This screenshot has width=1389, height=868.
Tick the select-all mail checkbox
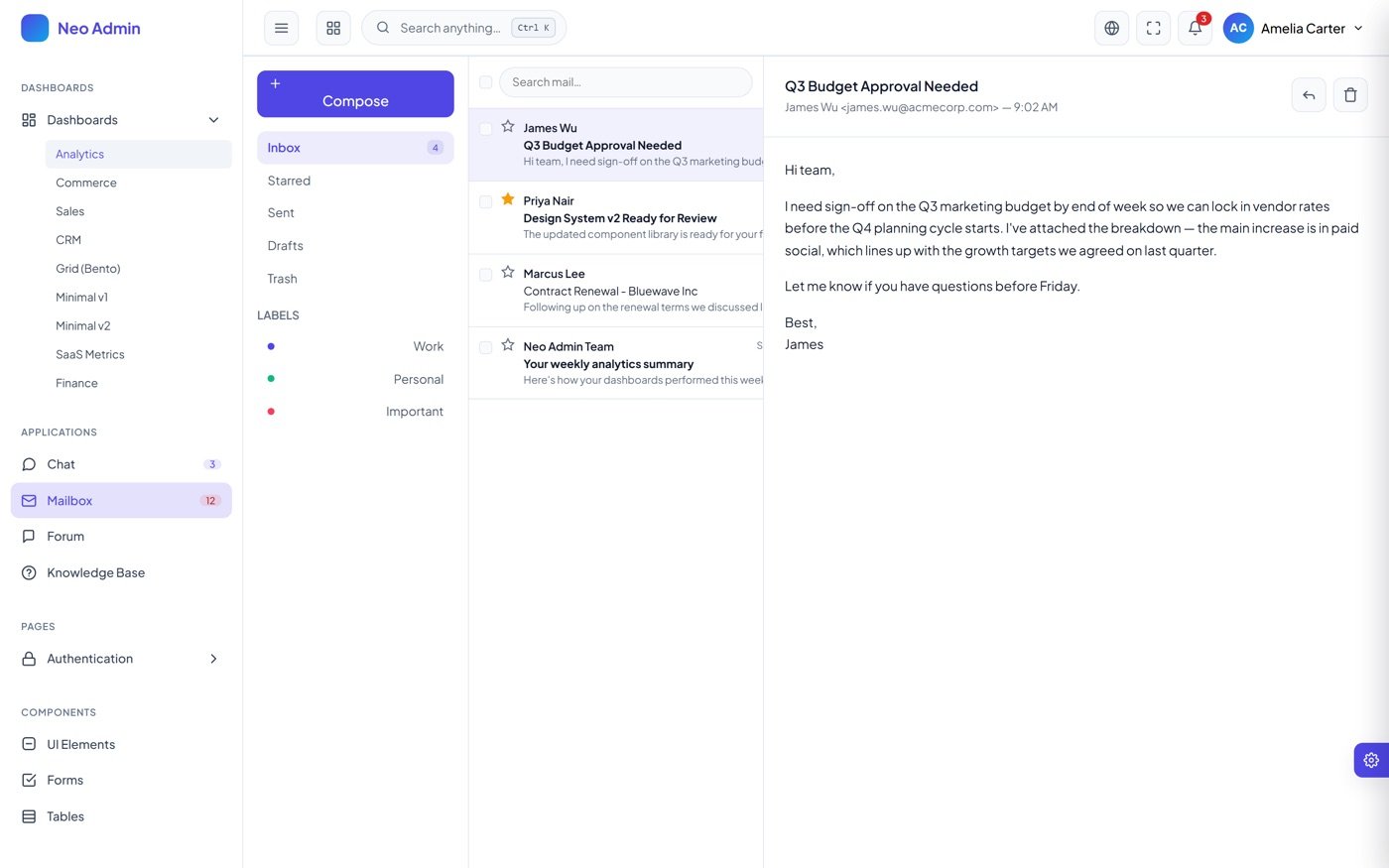(486, 82)
